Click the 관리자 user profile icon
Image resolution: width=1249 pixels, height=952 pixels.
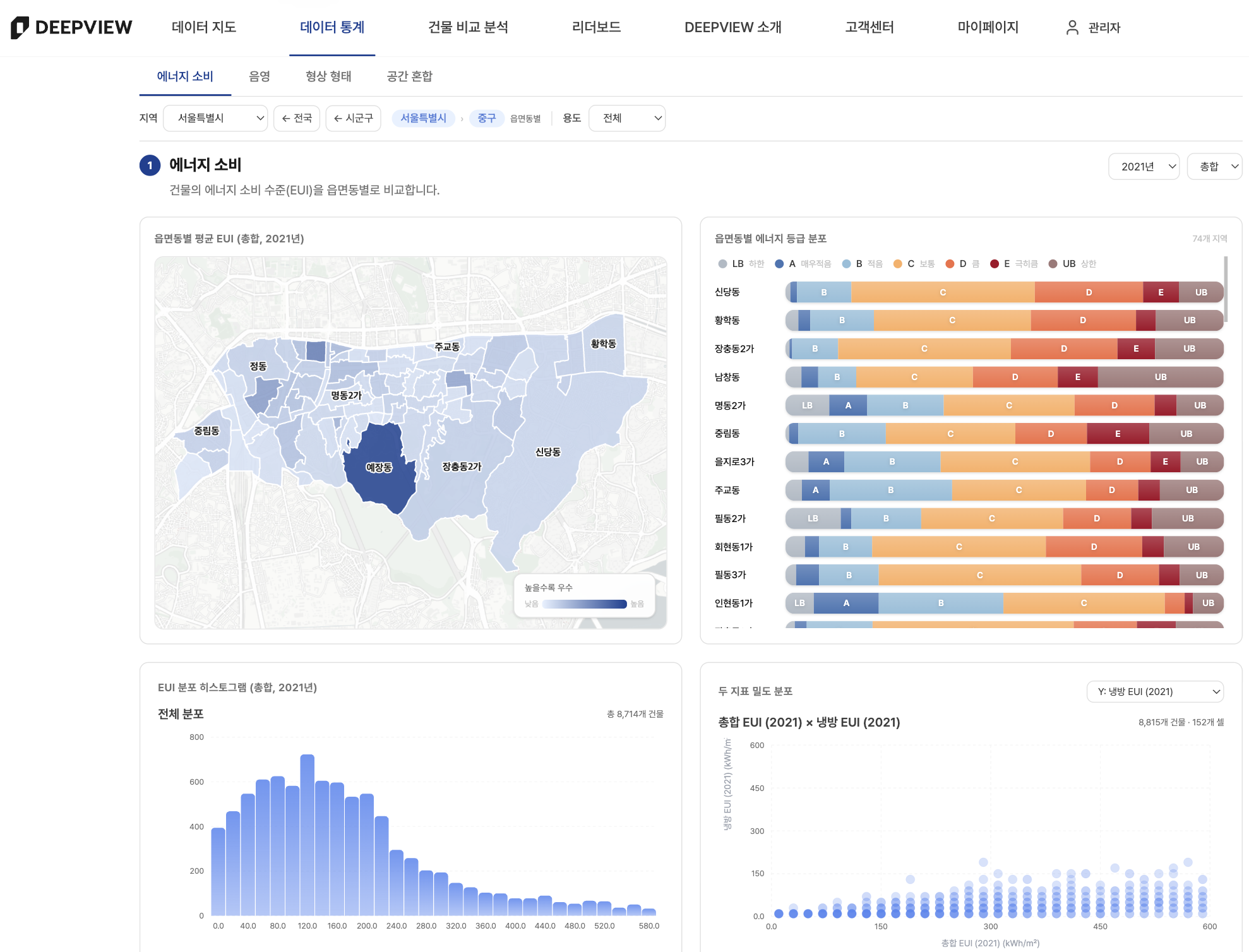(1072, 27)
